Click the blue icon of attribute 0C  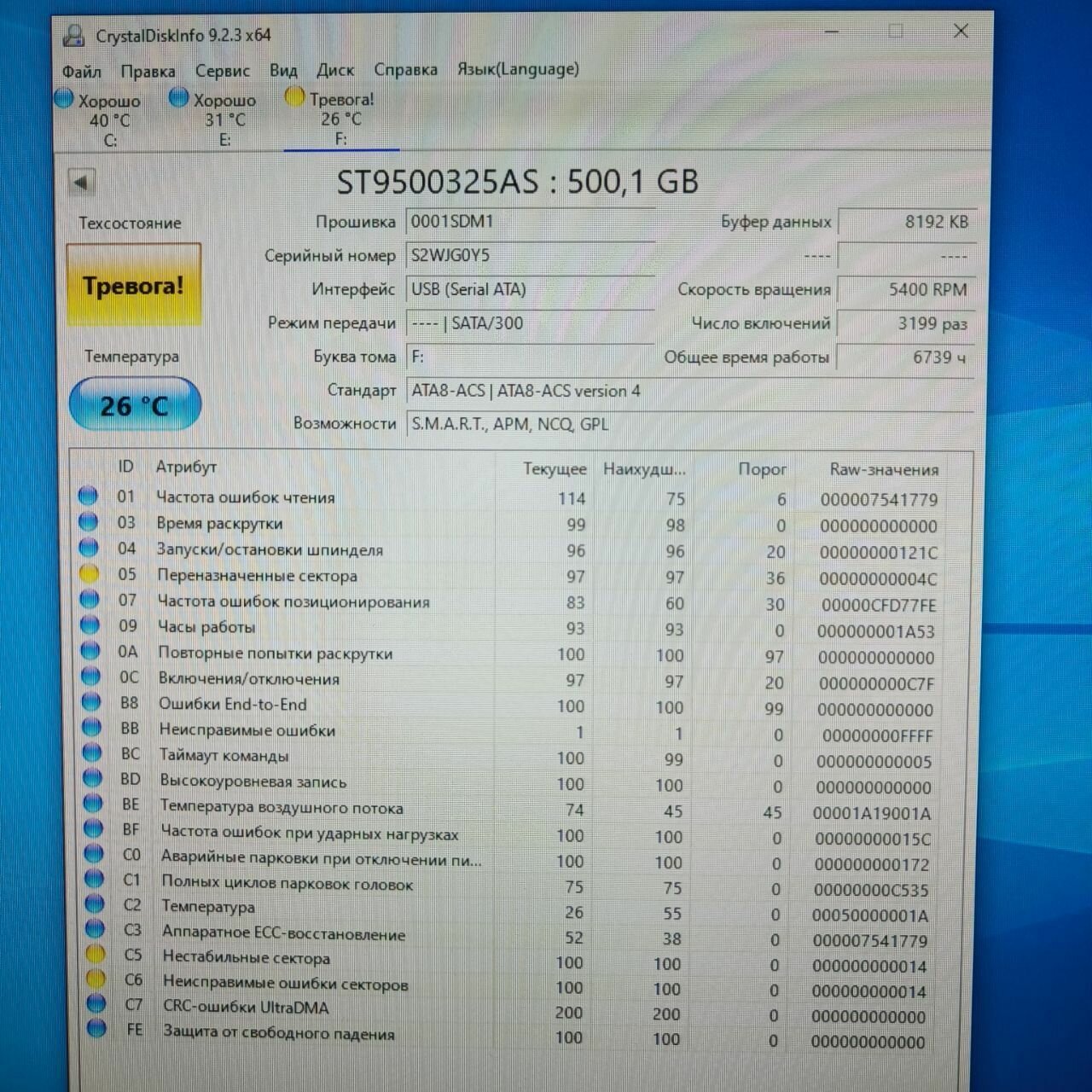pos(90,677)
